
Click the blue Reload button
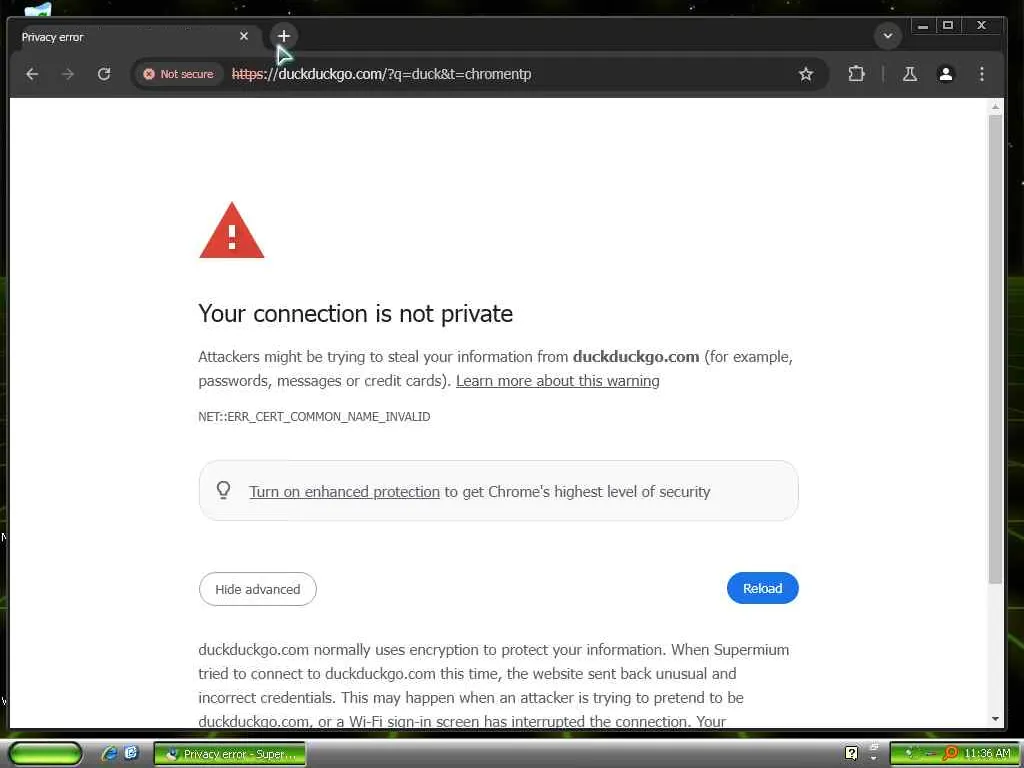762,588
